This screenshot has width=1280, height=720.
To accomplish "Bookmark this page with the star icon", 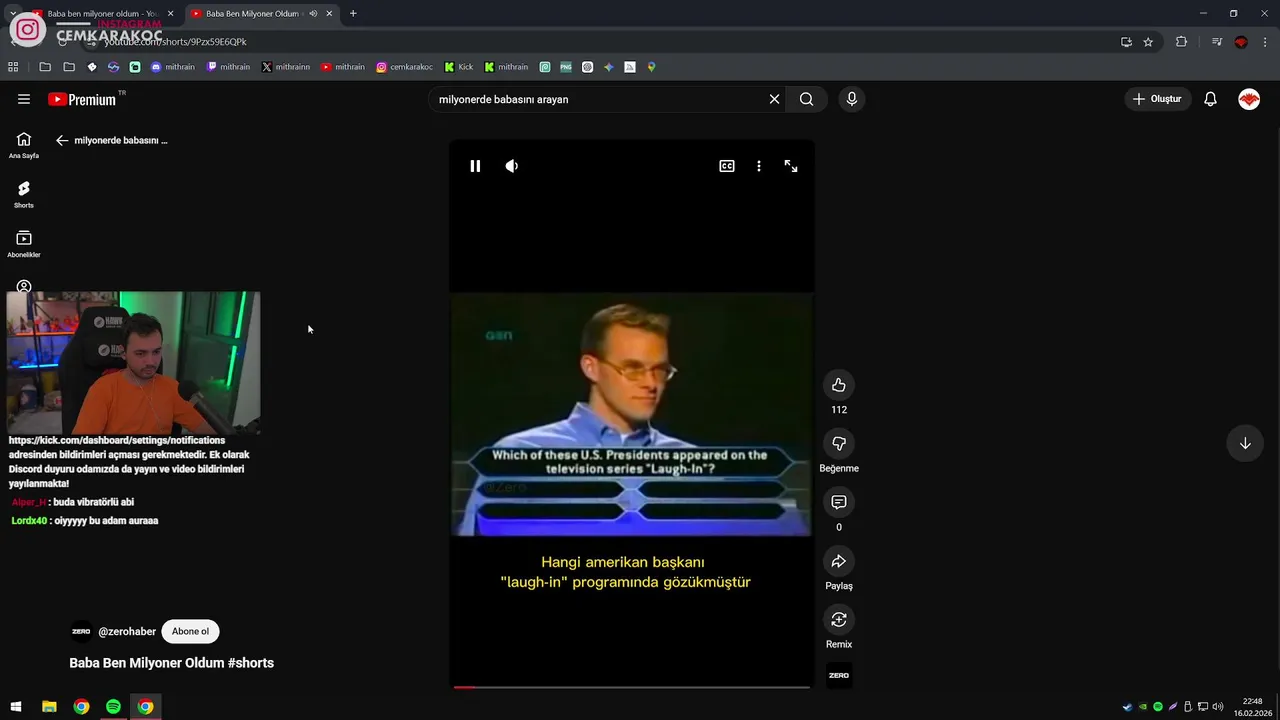I will click(1148, 42).
